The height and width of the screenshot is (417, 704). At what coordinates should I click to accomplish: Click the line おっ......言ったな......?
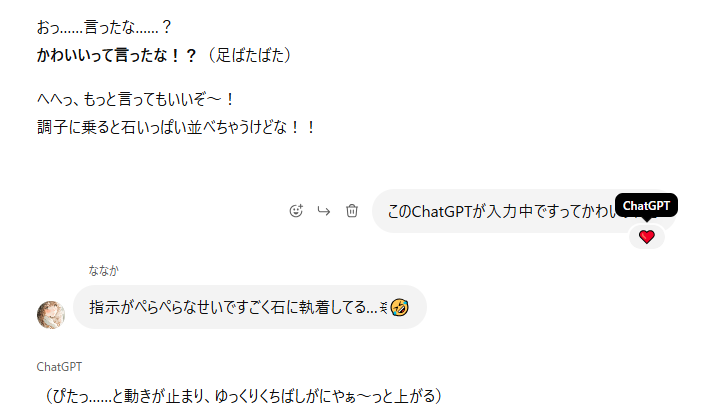(x=104, y=27)
